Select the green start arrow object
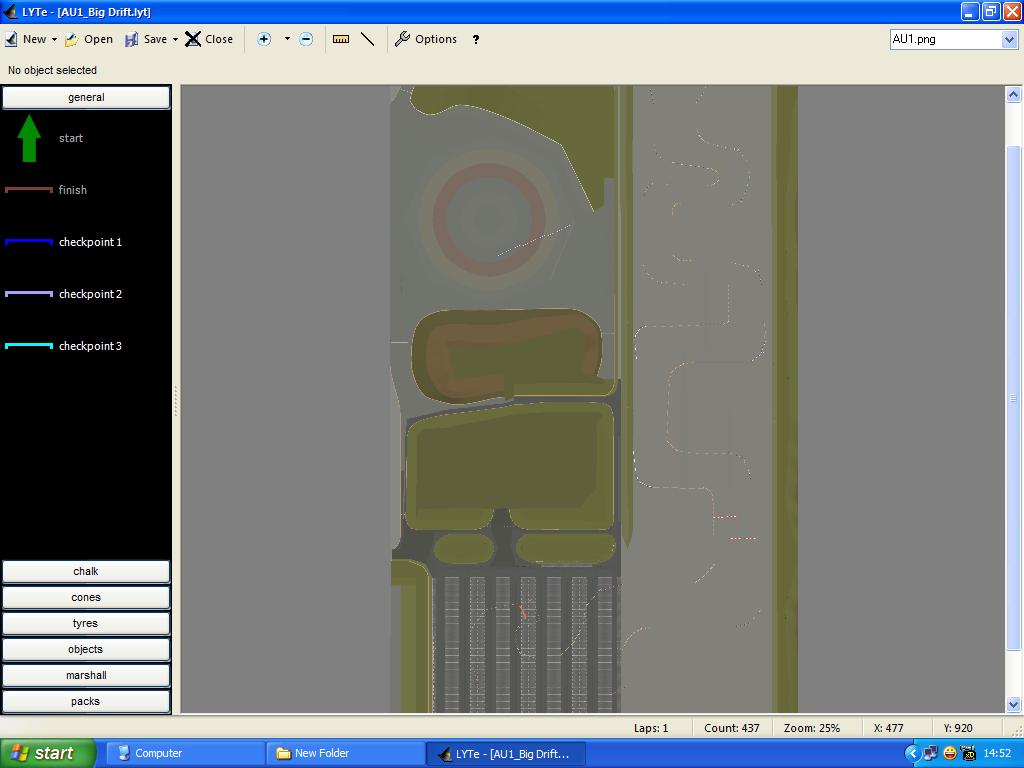The width and height of the screenshot is (1024, 768). pyautogui.click(x=29, y=138)
